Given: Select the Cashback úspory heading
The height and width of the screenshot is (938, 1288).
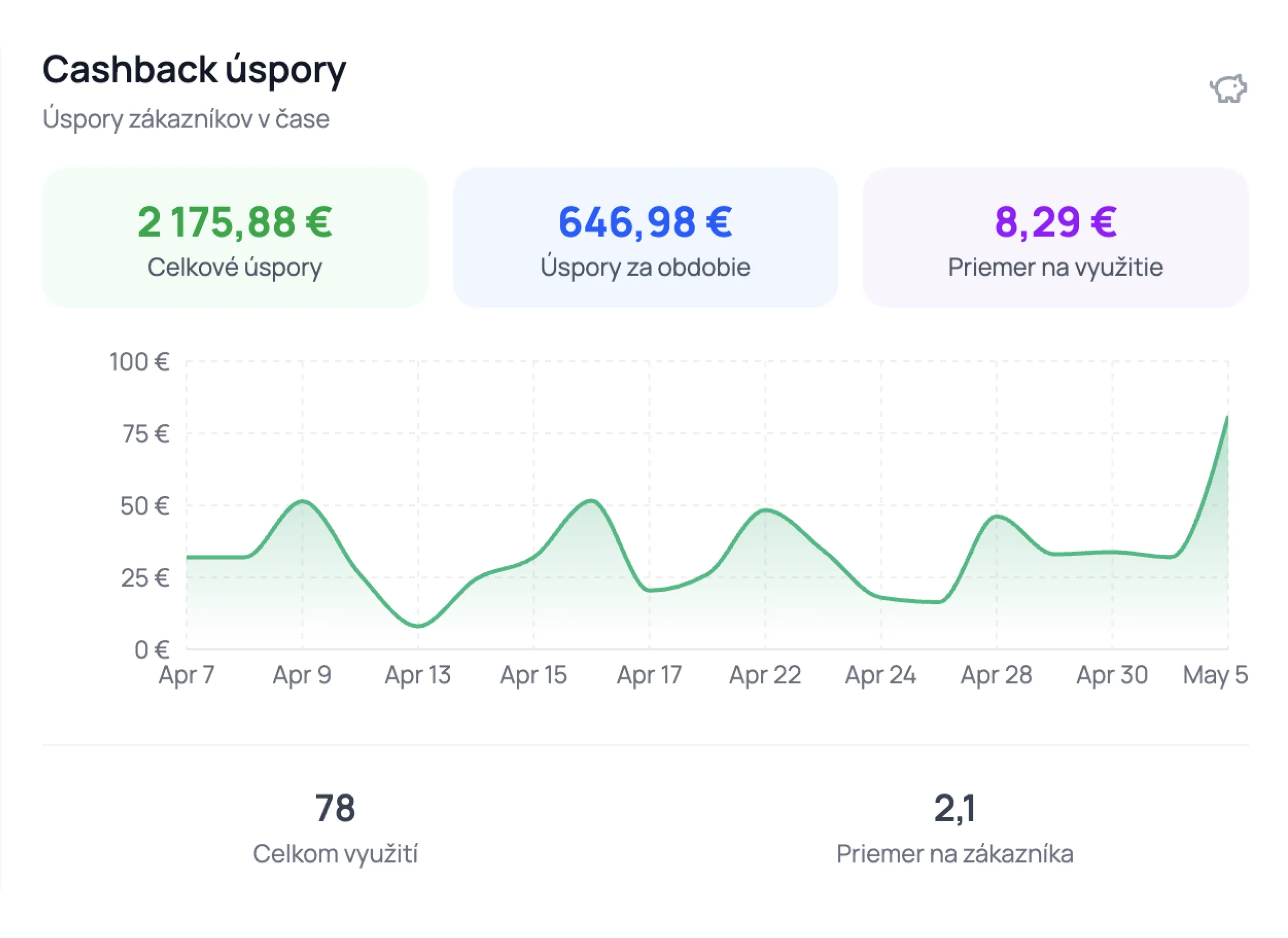Looking at the screenshot, I should click(194, 71).
